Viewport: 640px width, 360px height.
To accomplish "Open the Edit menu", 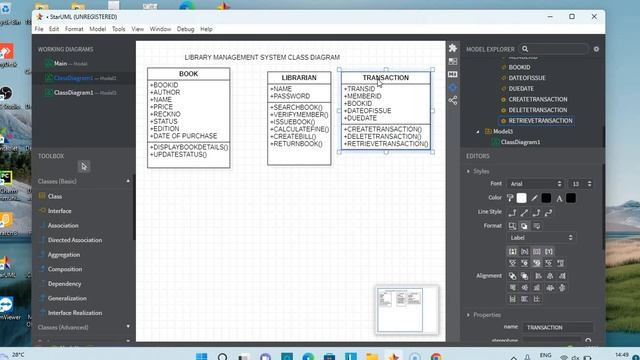I will point(54,29).
